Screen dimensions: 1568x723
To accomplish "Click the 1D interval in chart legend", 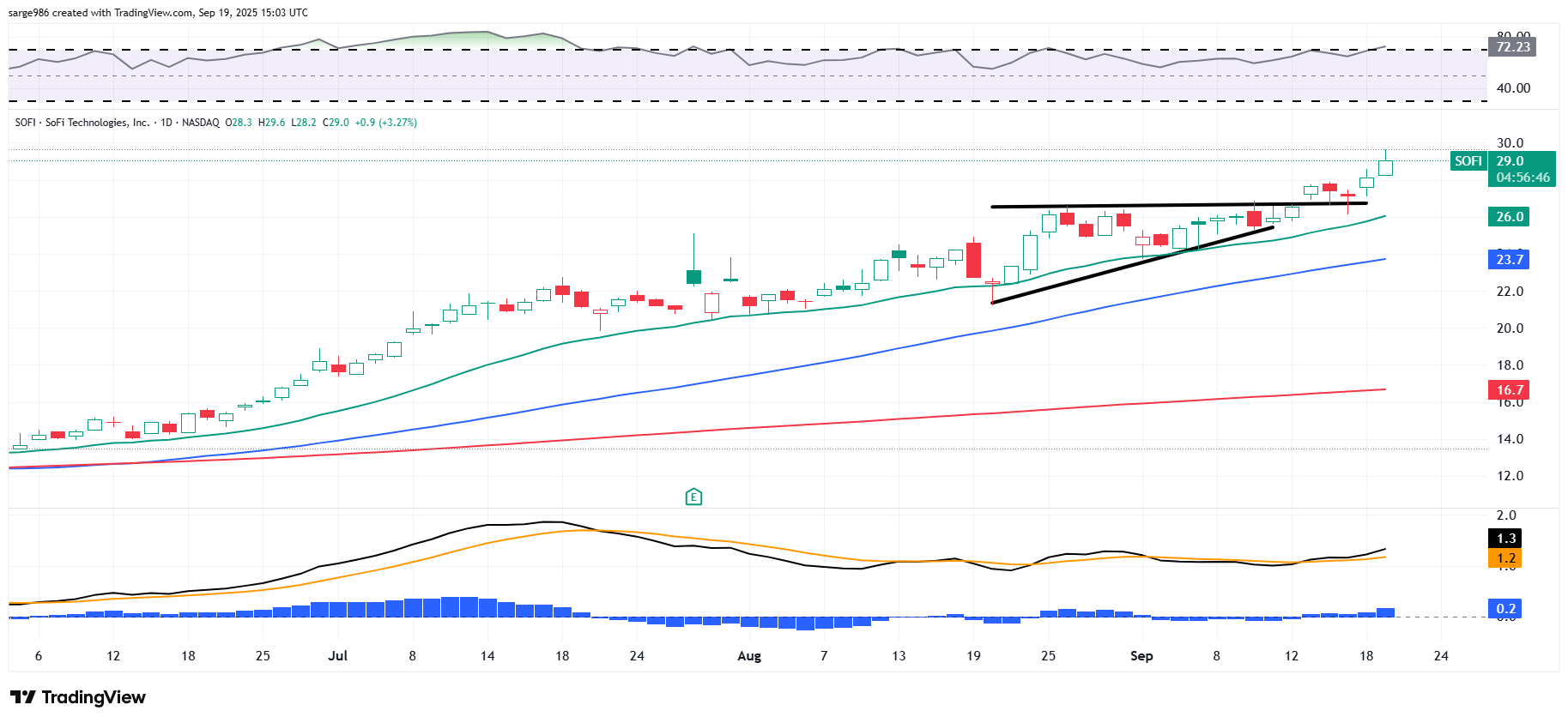I will point(166,123).
